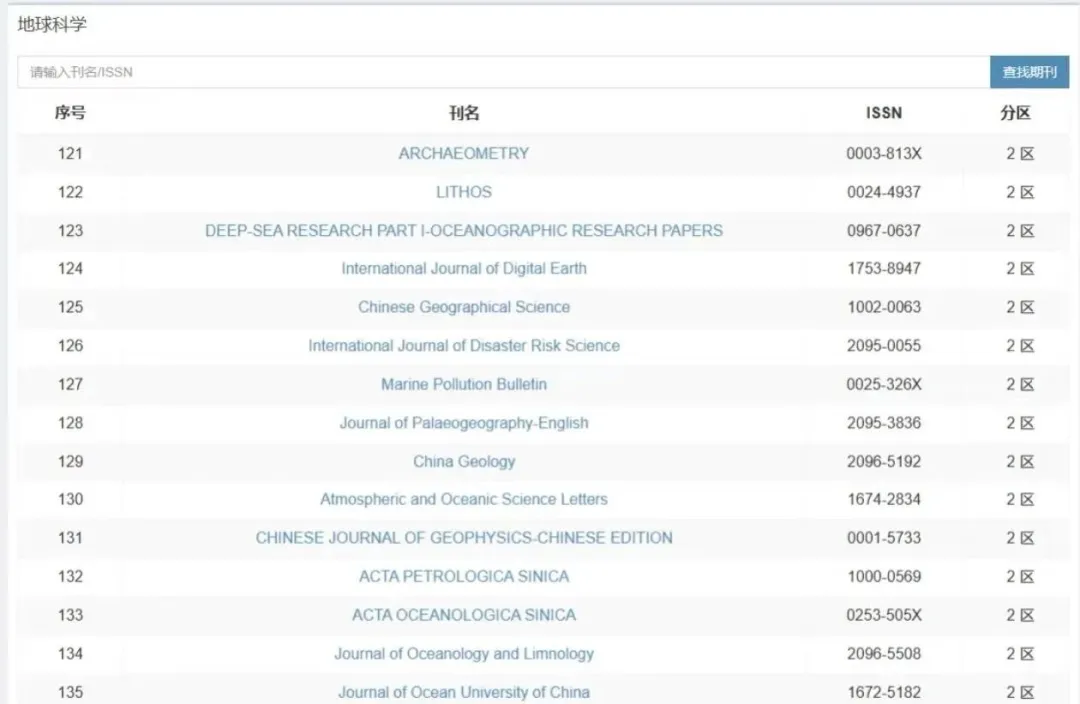
Task: Select ISSN 1672-5182 cell
Action: point(884,692)
